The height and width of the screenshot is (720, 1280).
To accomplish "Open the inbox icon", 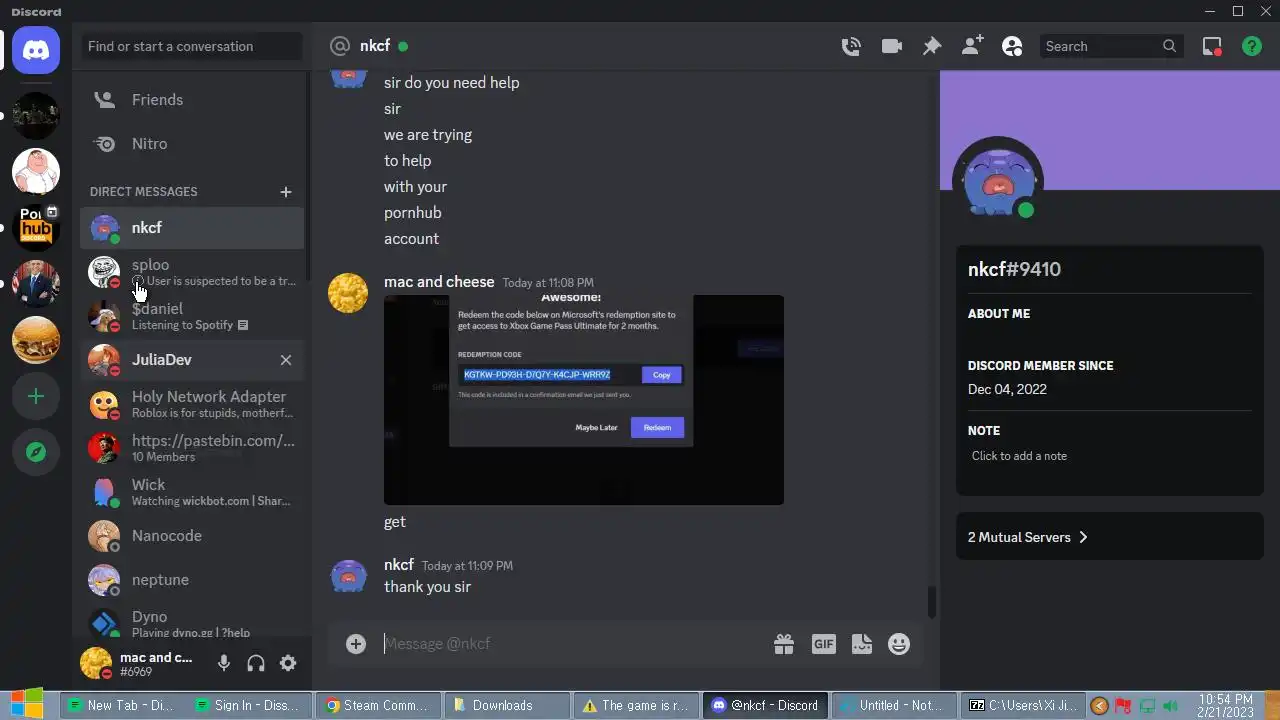I will pos(1212,46).
